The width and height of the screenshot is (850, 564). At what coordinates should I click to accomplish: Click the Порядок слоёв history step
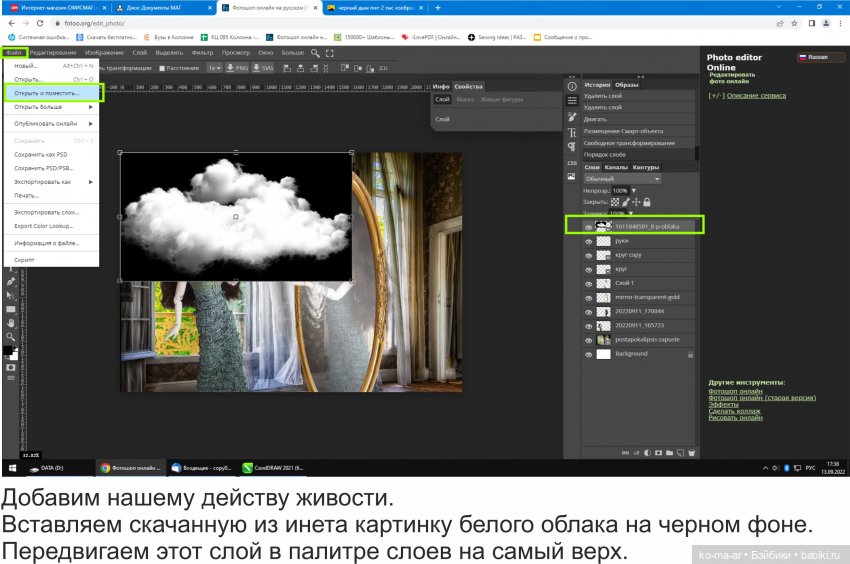click(x=638, y=155)
